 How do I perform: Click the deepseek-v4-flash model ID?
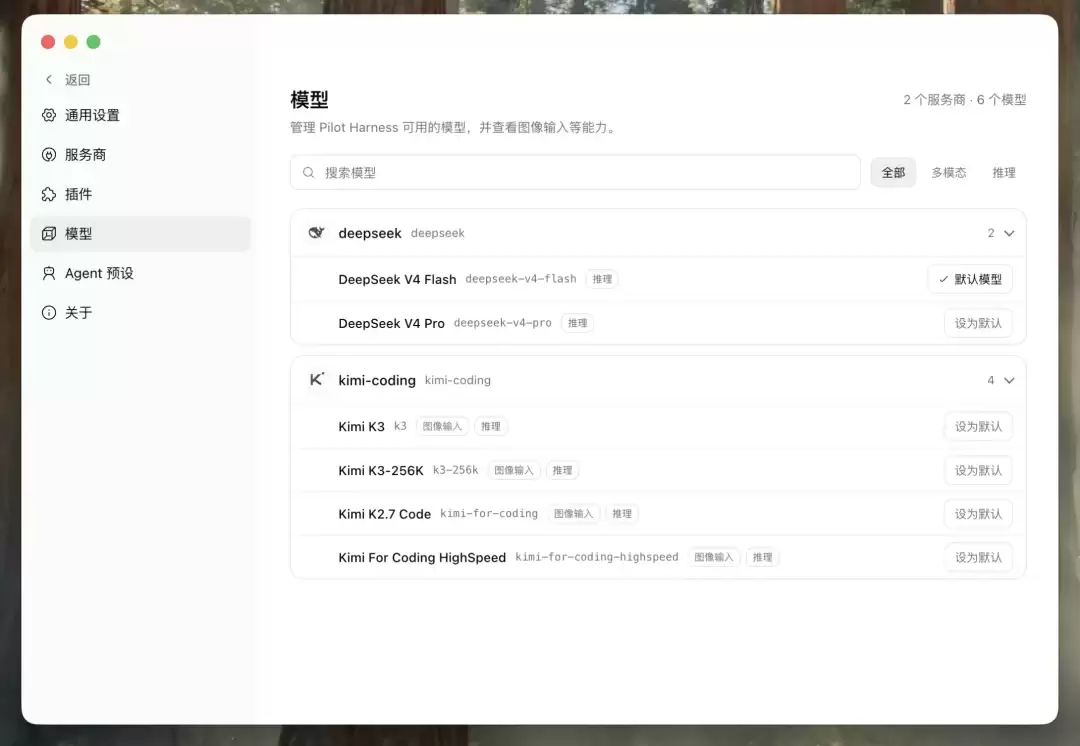(x=521, y=278)
